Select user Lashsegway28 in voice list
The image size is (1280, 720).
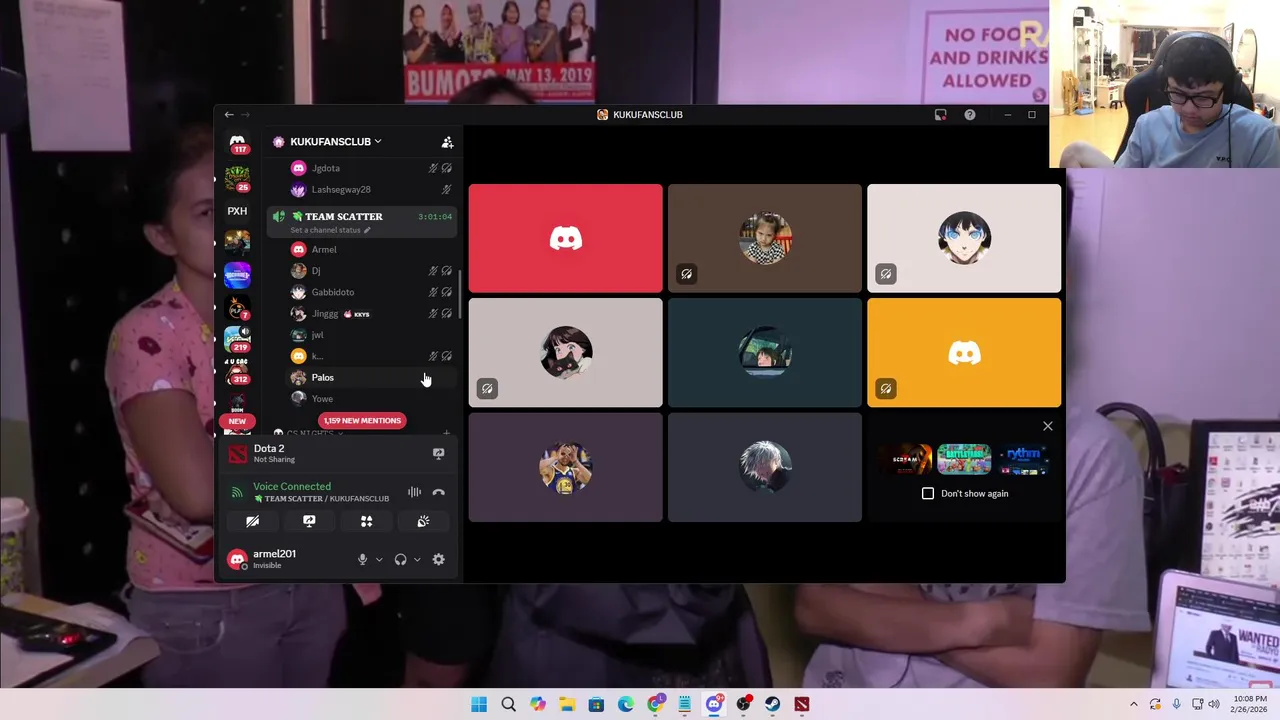tap(372, 189)
